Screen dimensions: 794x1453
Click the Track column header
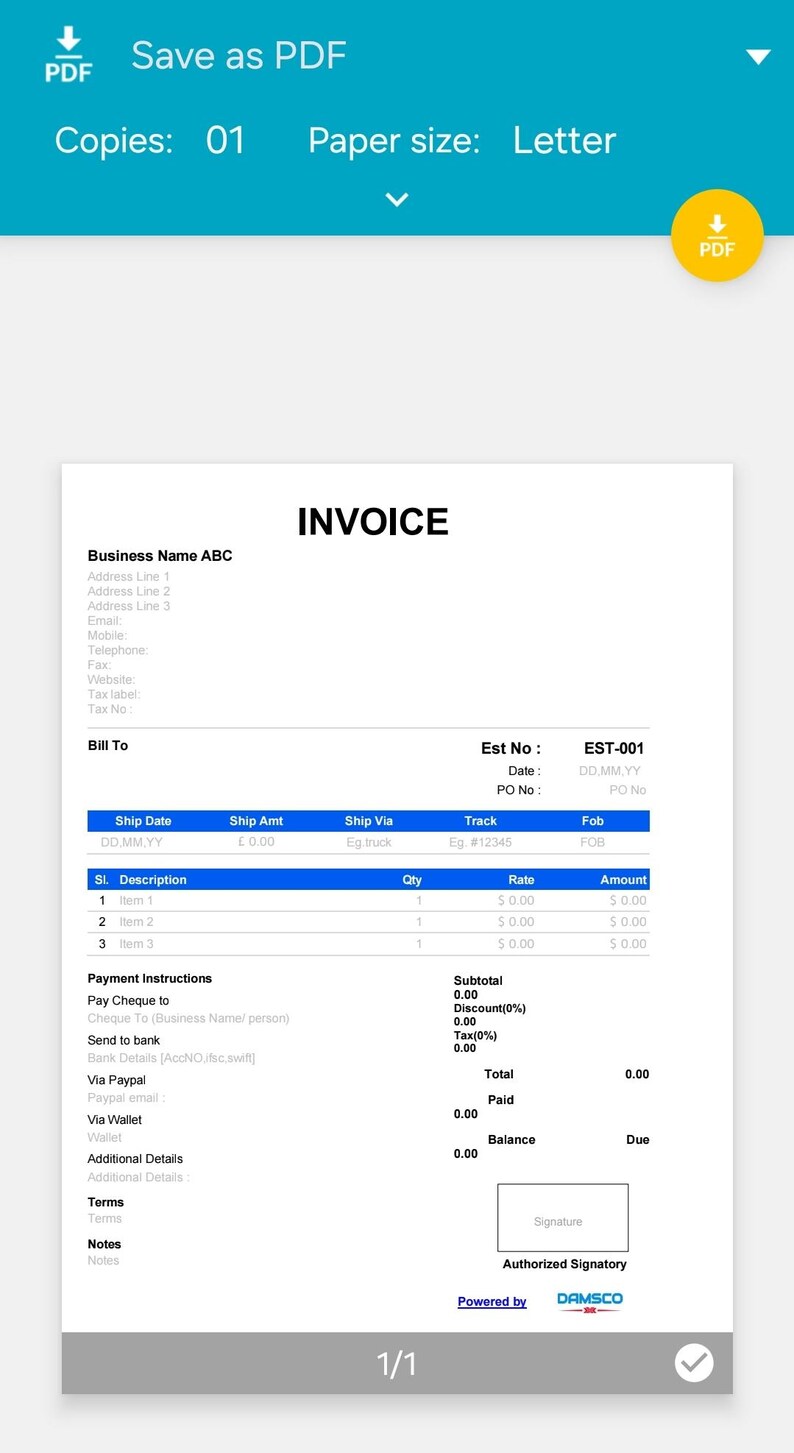(x=481, y=821)
